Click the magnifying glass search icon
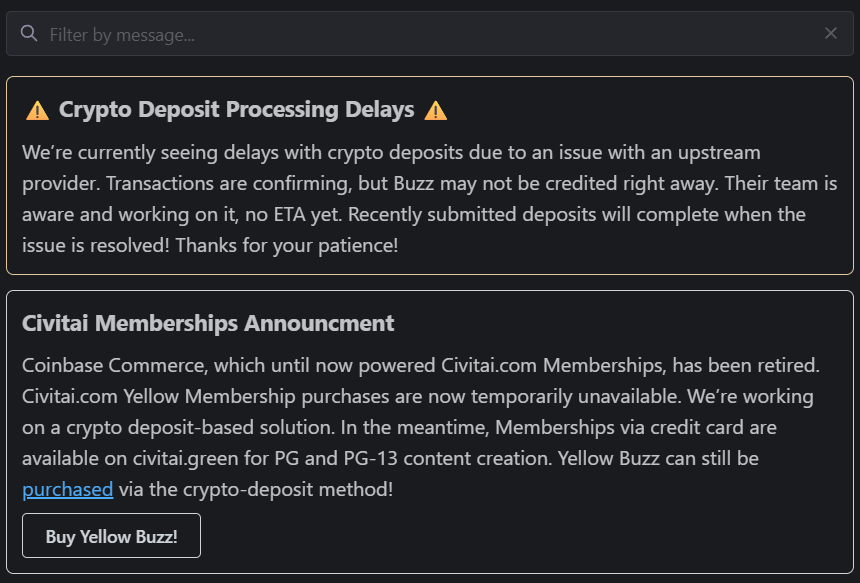This screenshot has width=860, height=583. (29, 34)
